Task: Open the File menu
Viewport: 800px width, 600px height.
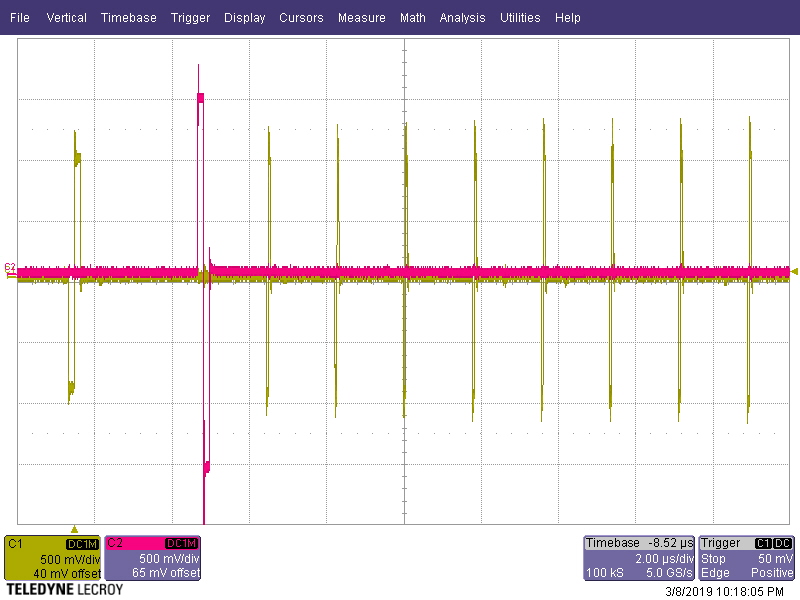Action: [x=19, y=17]
